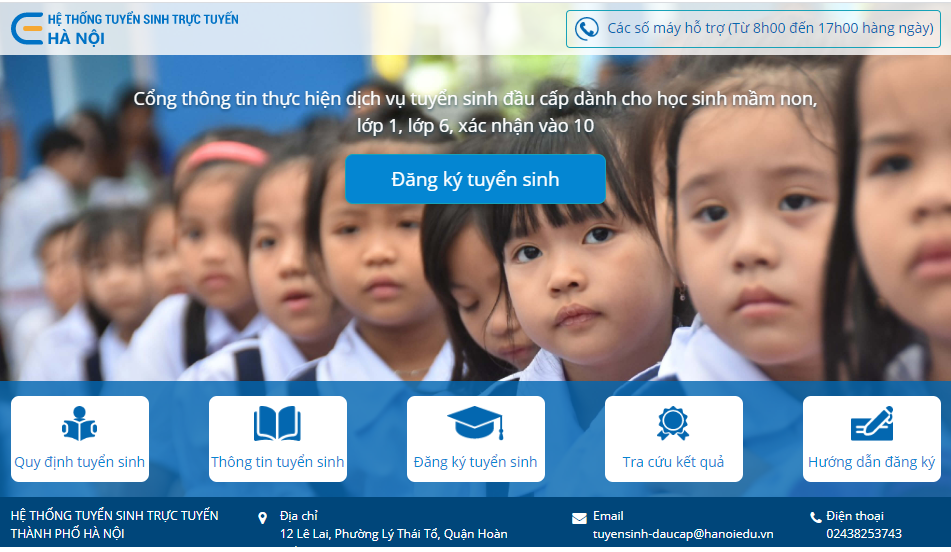Click the location pin icon in footer
Screen dimensions: 951x552
click(263, 518)
